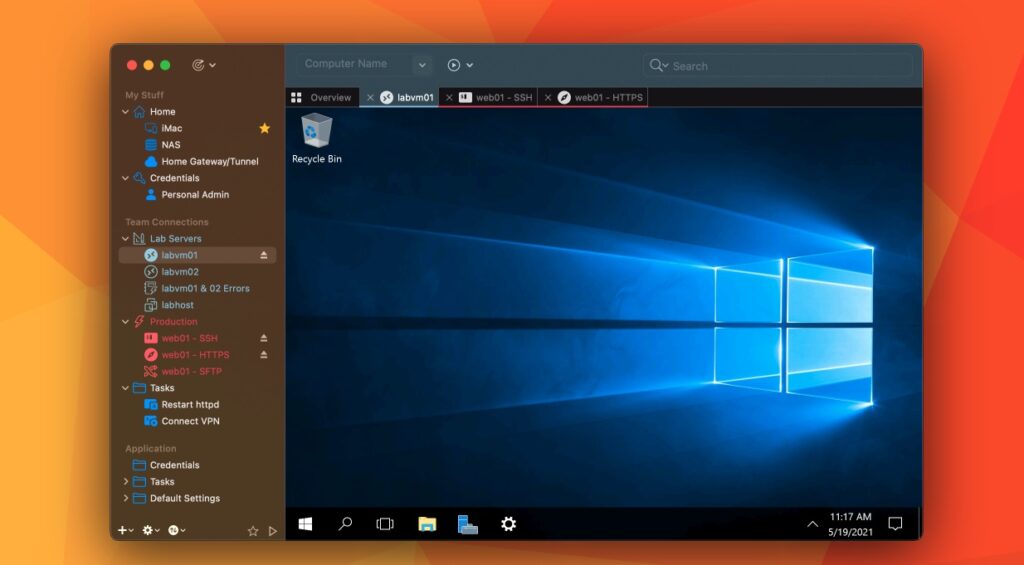1024x565 pixels.
Task: Toggle the favorites star filter at sidebar bottom
Action: coord(253,531)
